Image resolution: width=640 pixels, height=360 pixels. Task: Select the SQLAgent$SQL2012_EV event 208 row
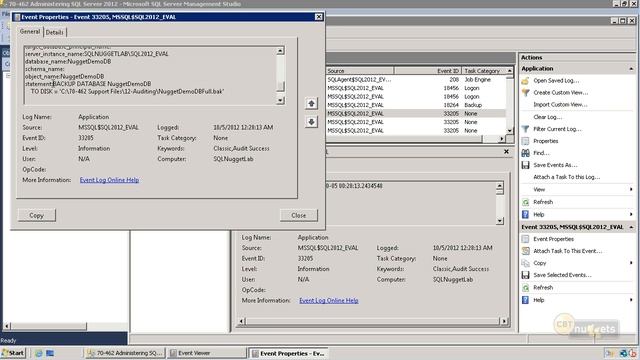click(x=416, y=80)
